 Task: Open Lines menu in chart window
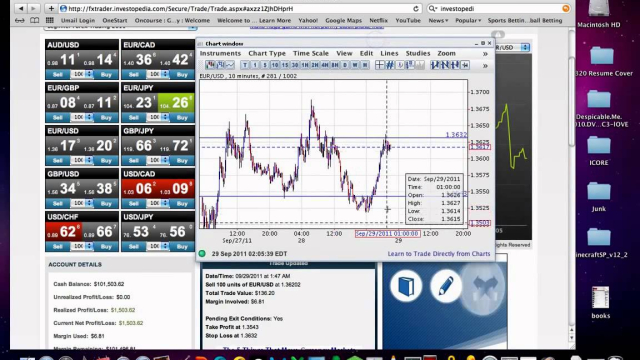[389, 53]
